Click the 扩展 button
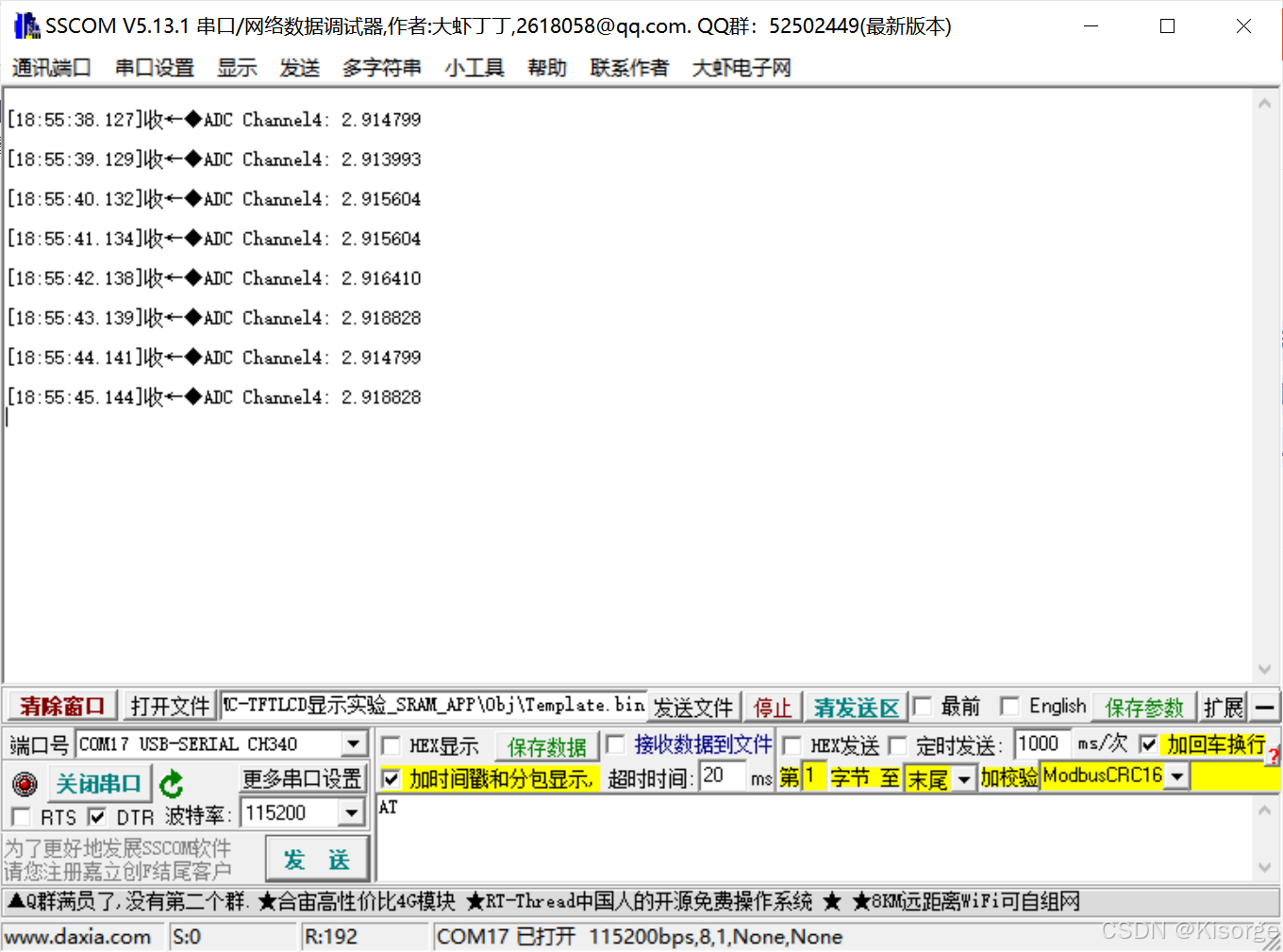Image resolution: width=1283 pixels, height=952 pixels. point(1224,707)
